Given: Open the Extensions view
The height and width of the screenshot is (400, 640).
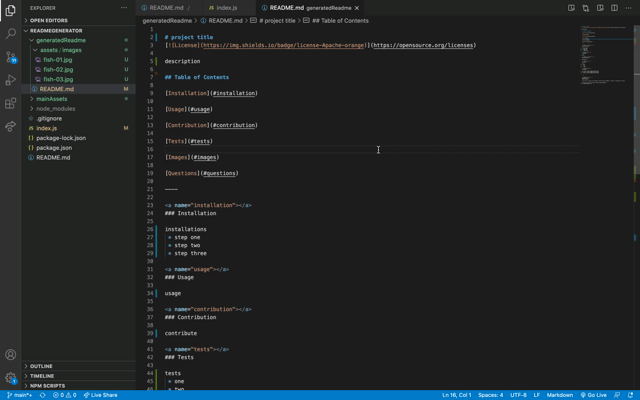Looking at the screenshot, I should coord(11,103).
